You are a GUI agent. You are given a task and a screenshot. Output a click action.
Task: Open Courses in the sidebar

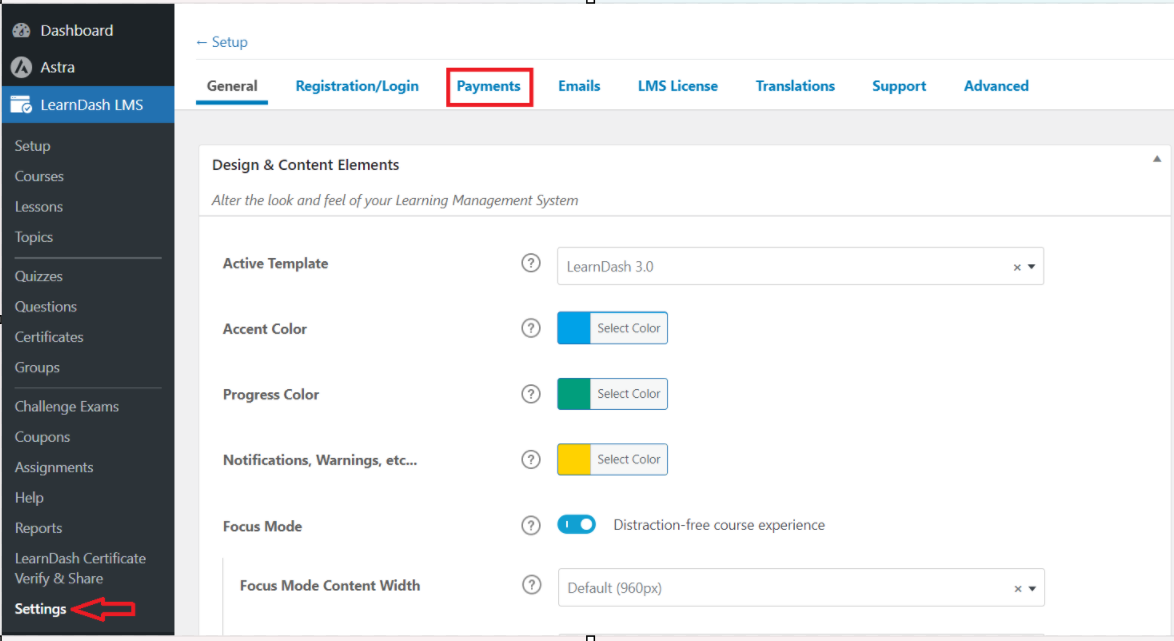(39, 176)
